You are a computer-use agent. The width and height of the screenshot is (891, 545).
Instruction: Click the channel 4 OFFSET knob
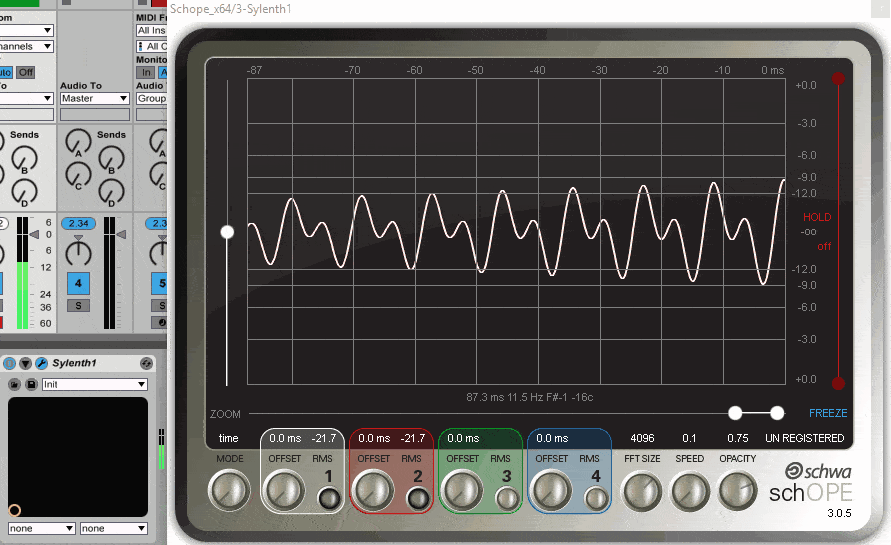pyautogui.click(x=551, y=490)
